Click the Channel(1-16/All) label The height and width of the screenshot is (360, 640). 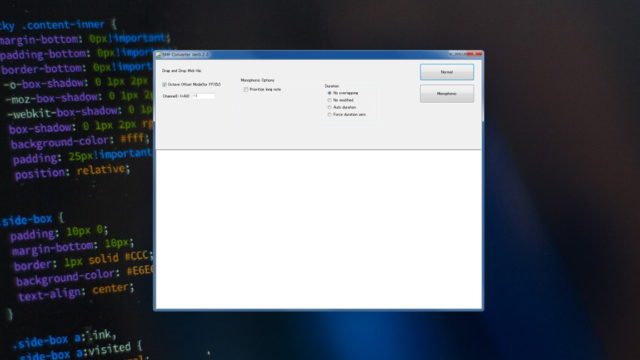pyautogui.click(x=176, y=96)
